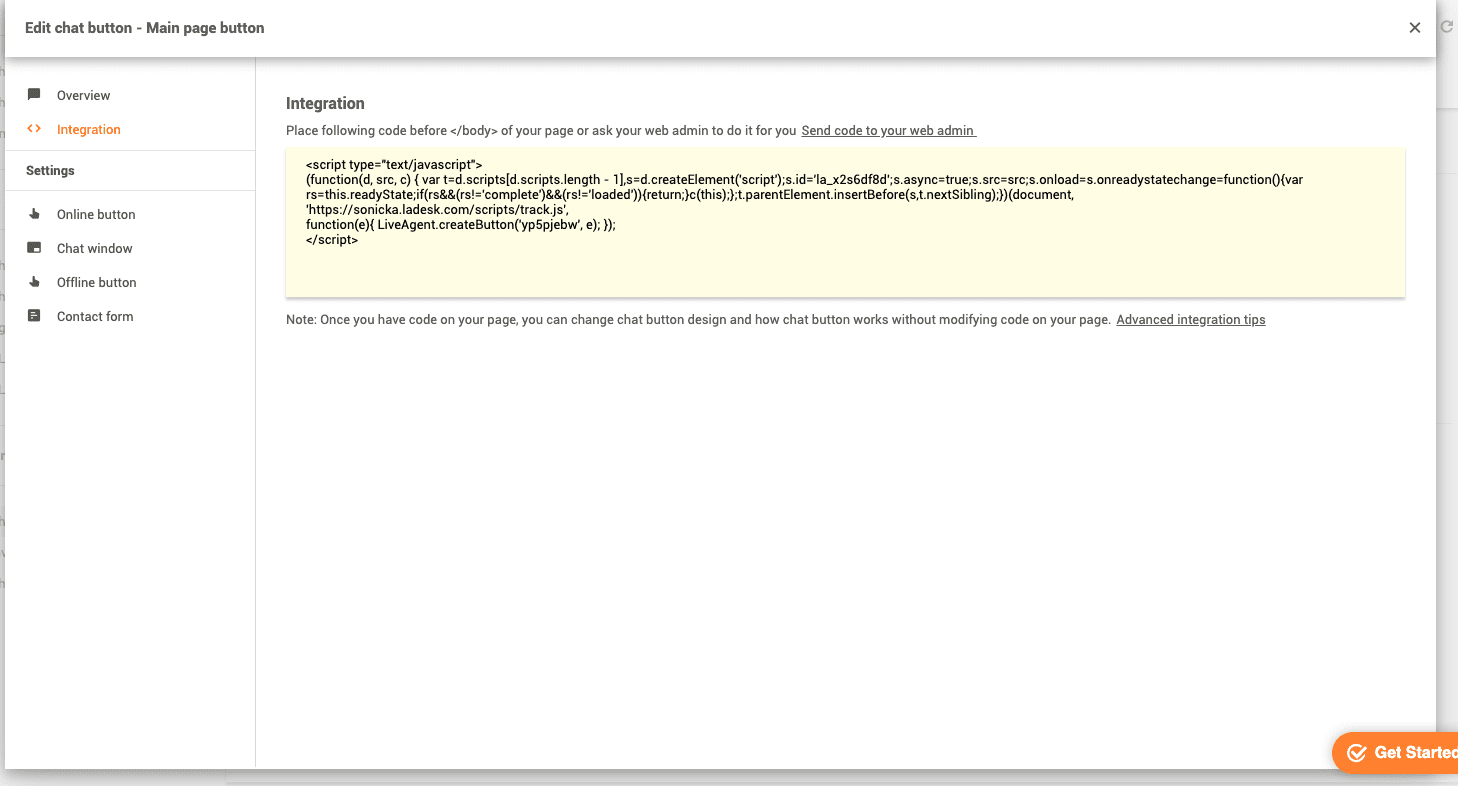Click the Send code to your web admin link
The width and height of the screenshot is (1458, 786).
click(x=887, y=130)
